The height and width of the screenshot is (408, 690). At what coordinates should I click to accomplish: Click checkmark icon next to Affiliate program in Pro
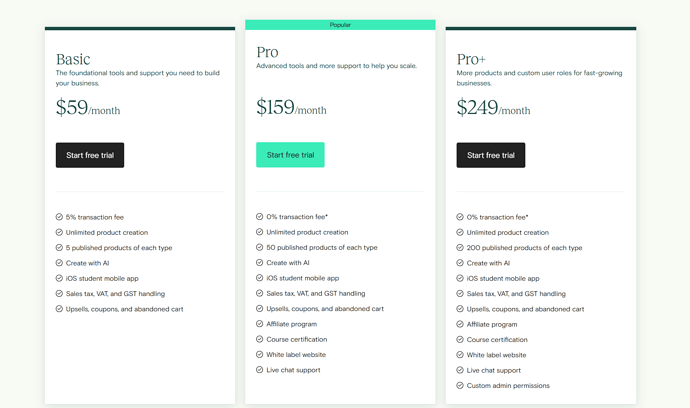pyautogui.click(x=260, y=324)
